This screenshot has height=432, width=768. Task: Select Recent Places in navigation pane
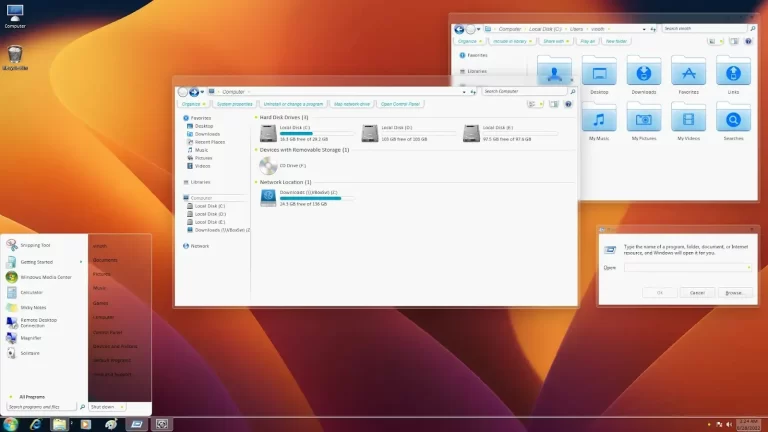[206, 142]
